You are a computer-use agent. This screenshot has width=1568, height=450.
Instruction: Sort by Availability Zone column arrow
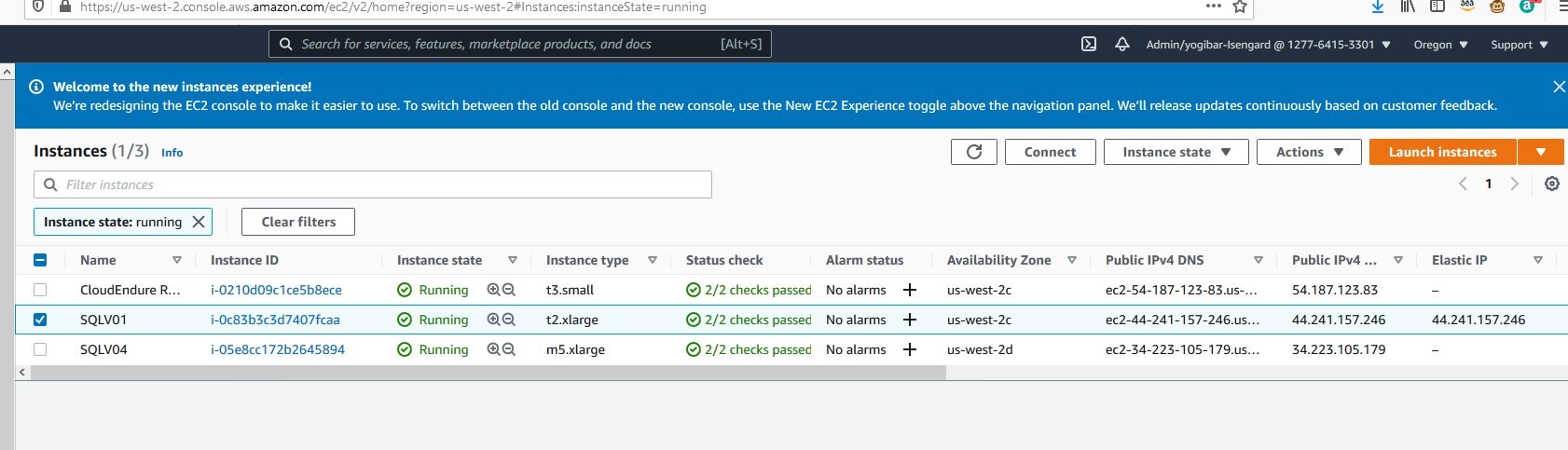coord(1072,260)
